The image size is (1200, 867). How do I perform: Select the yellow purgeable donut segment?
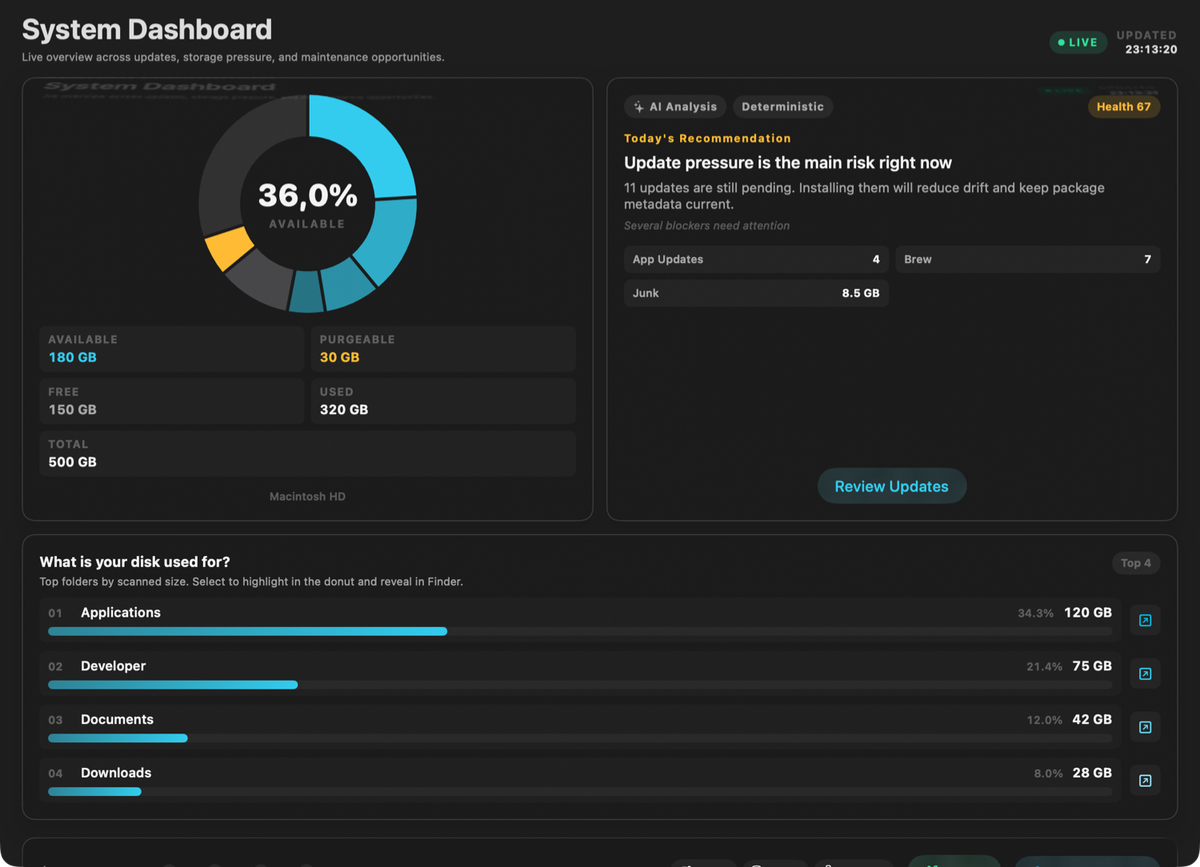point(227,249)
